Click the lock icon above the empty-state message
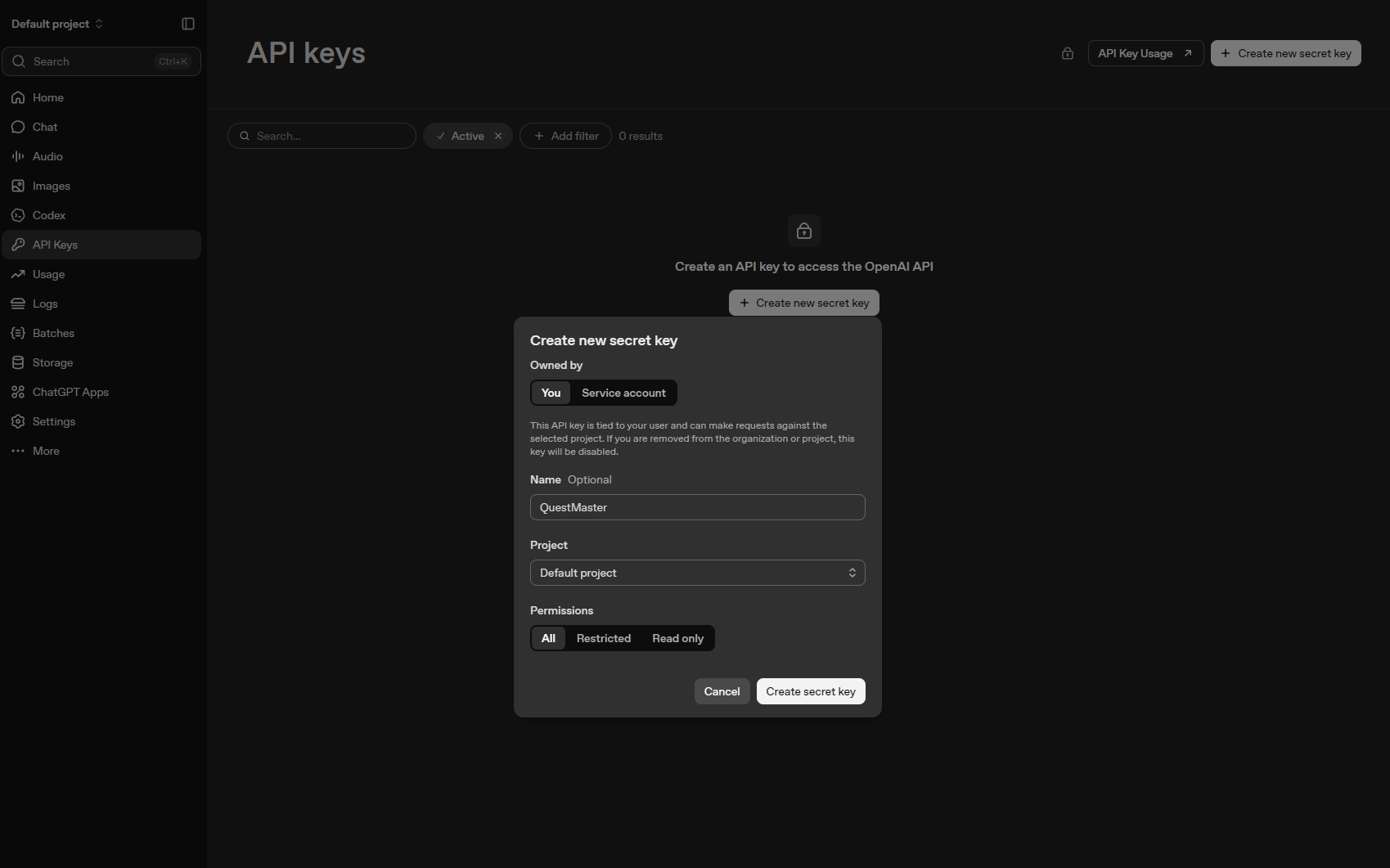 pyautogui.click(x=804, y=231)
